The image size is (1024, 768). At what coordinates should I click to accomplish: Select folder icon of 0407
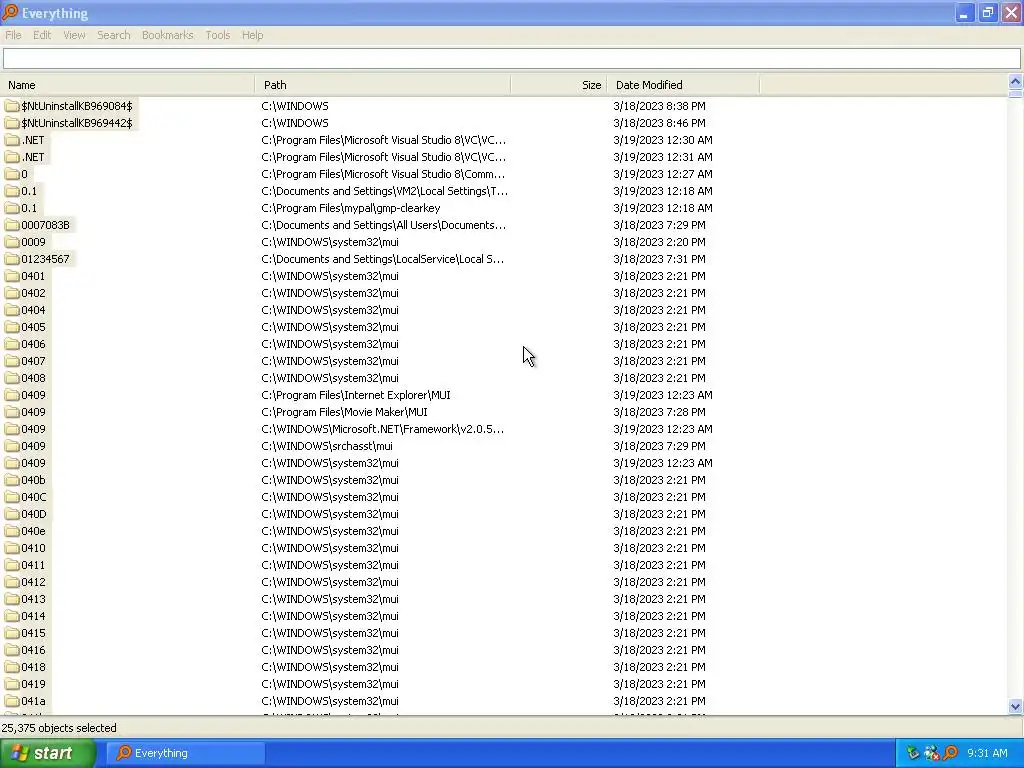[12, 360]
